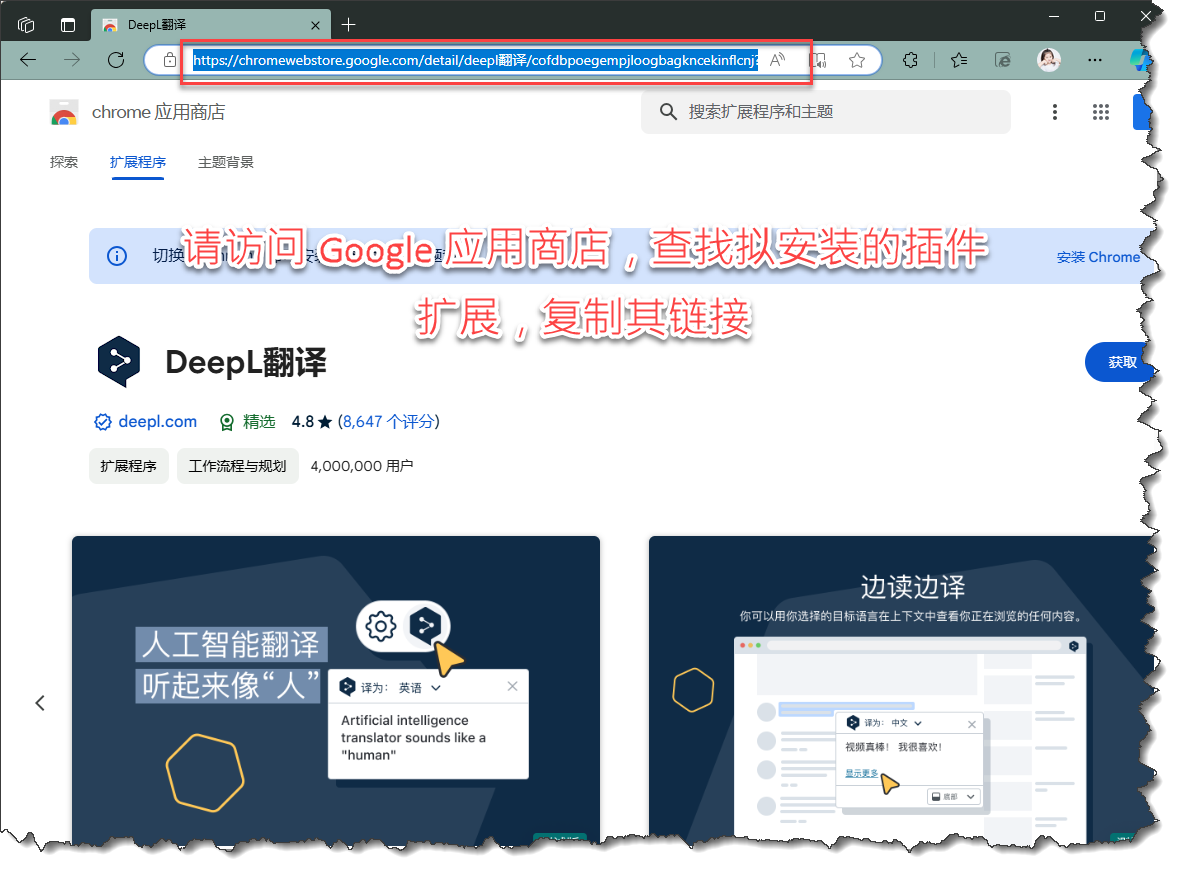The width and height of the screenshot is (1184, 876).
Task: Open the tab actions menu icon
Action: [x=68, y=25]
